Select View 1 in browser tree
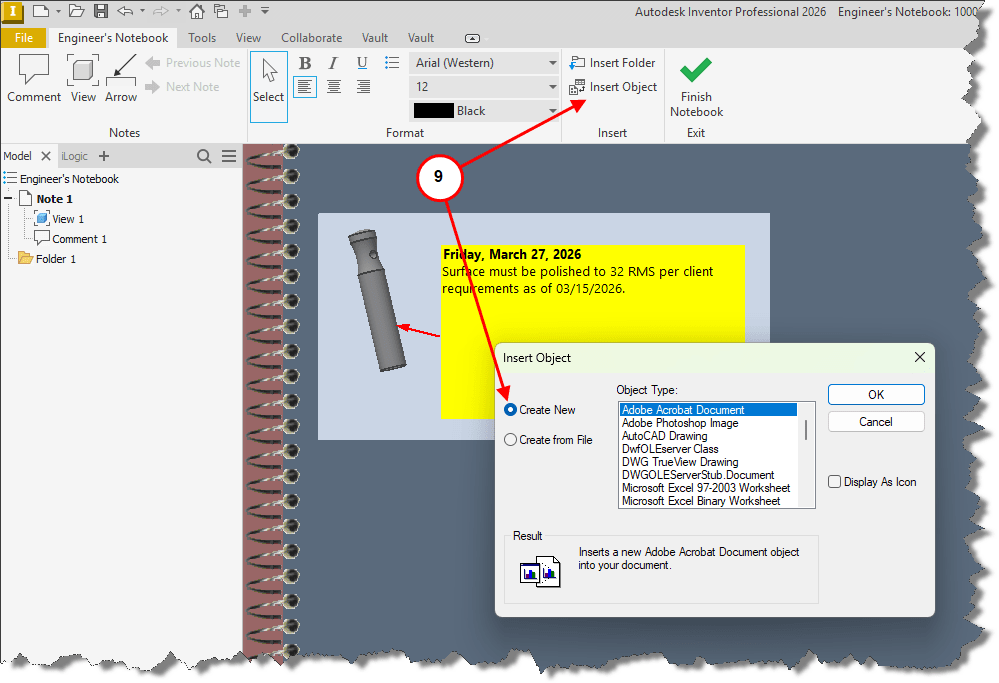Image resolution: width=999 pixels, height=683 pixels. (68, 219)
